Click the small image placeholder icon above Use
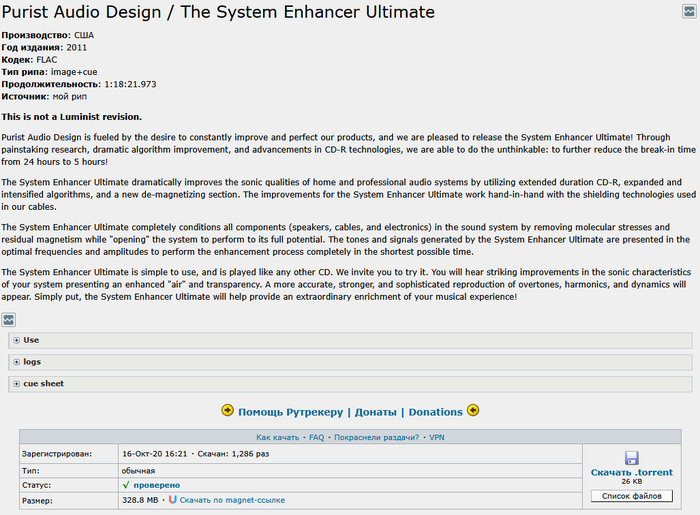This screenshot has height=515, width=700. point(9,319)
